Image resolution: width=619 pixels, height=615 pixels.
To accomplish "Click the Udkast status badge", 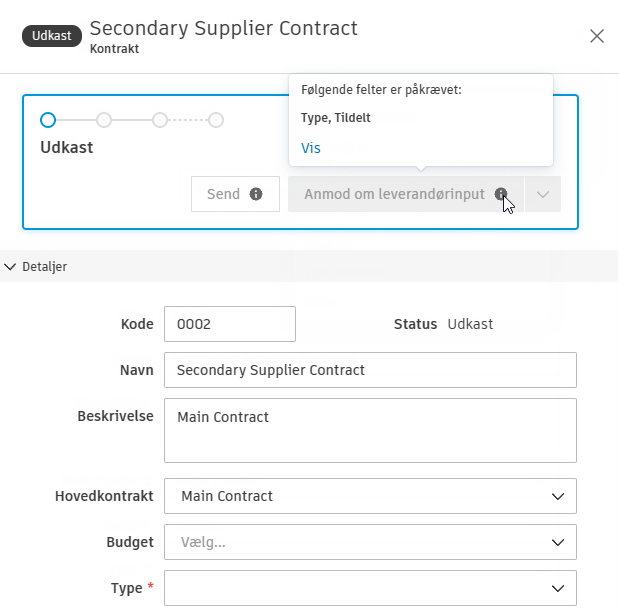I will 51,36.
